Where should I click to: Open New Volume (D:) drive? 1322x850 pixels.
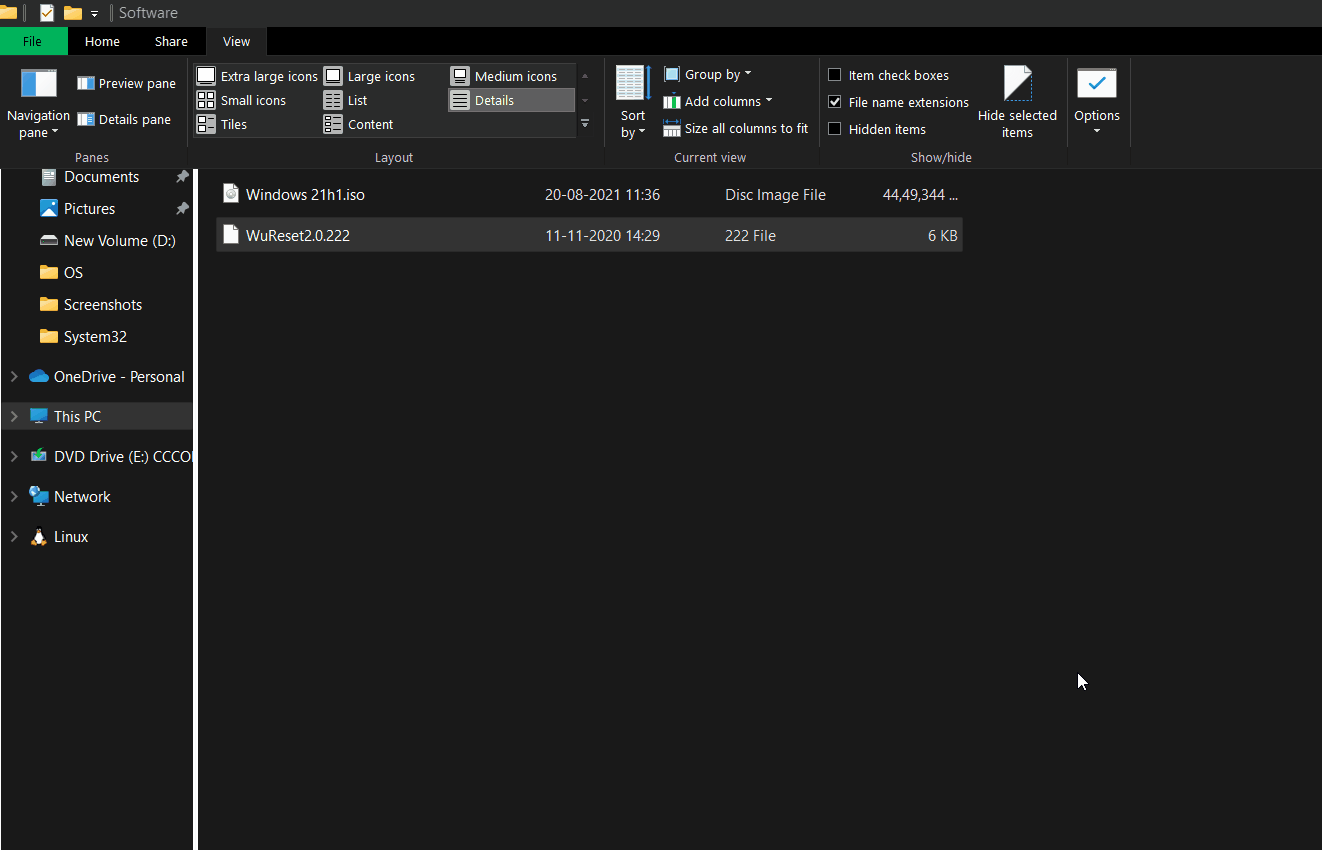point(119,241)
